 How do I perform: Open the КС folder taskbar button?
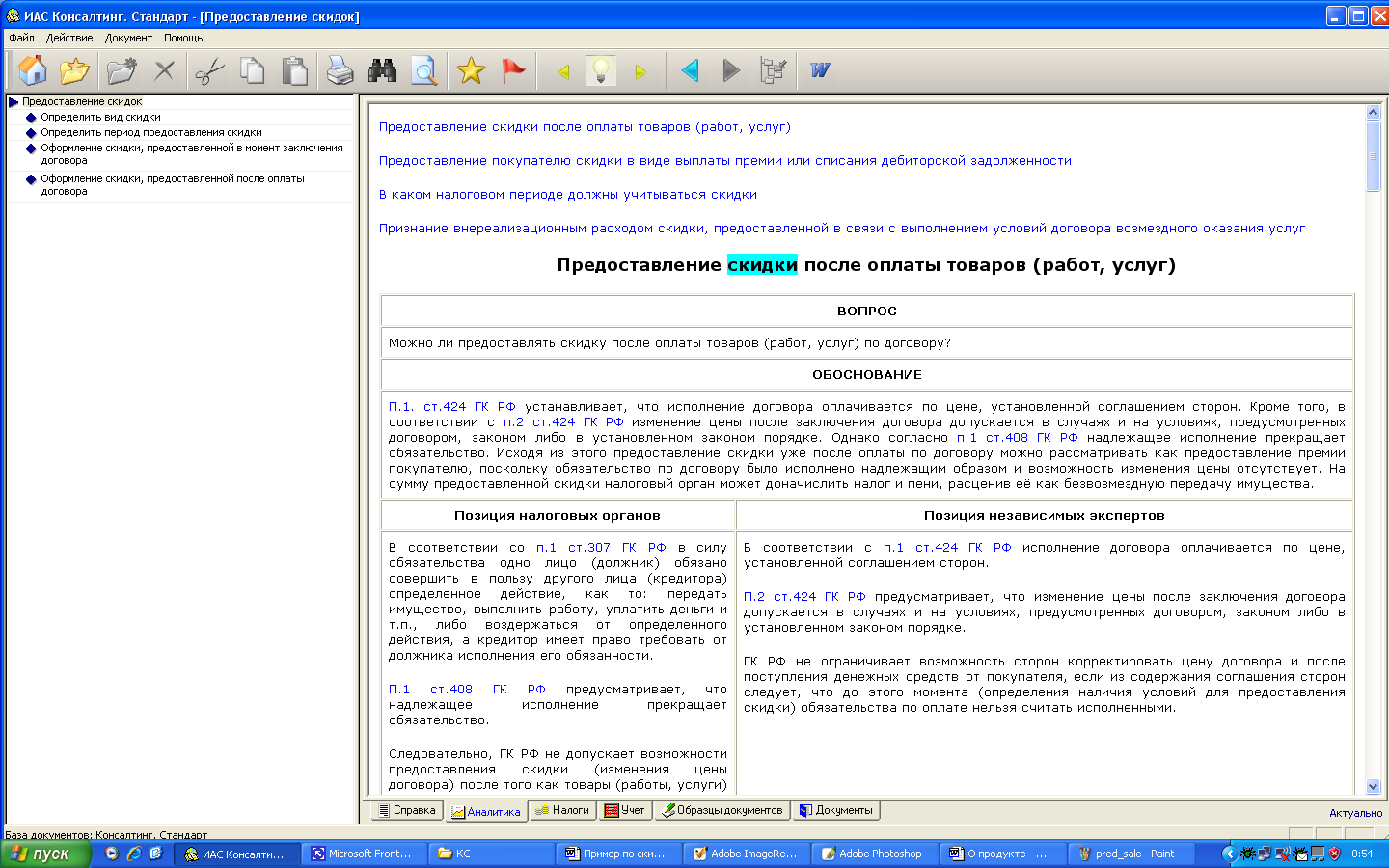491,854
